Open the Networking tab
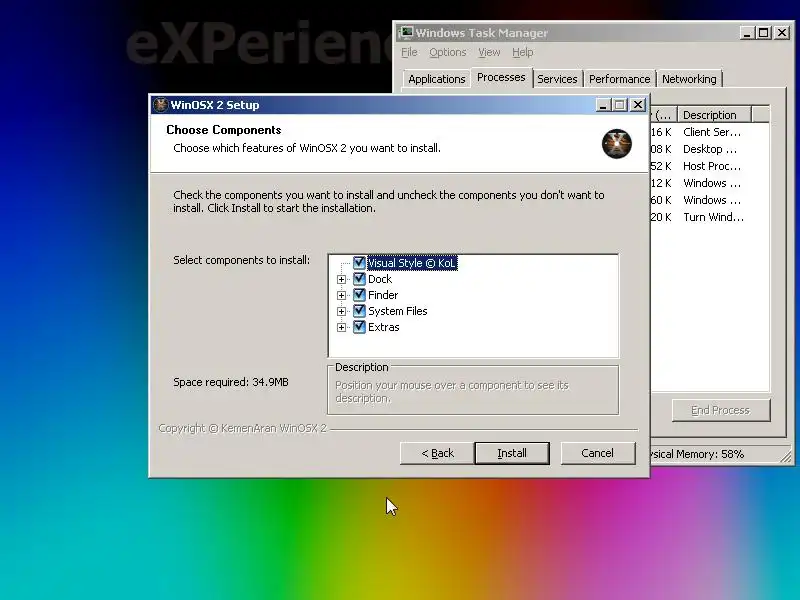The width and height of the screenshot is (800, 600). [x=689, y=79]
